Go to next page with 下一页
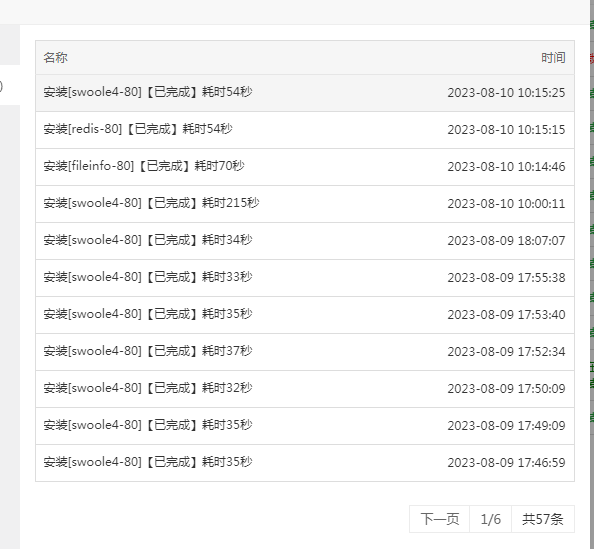Image resolution: width=594 pixels, height=549 pixels. pyautogui.click(x=439, y=519)
